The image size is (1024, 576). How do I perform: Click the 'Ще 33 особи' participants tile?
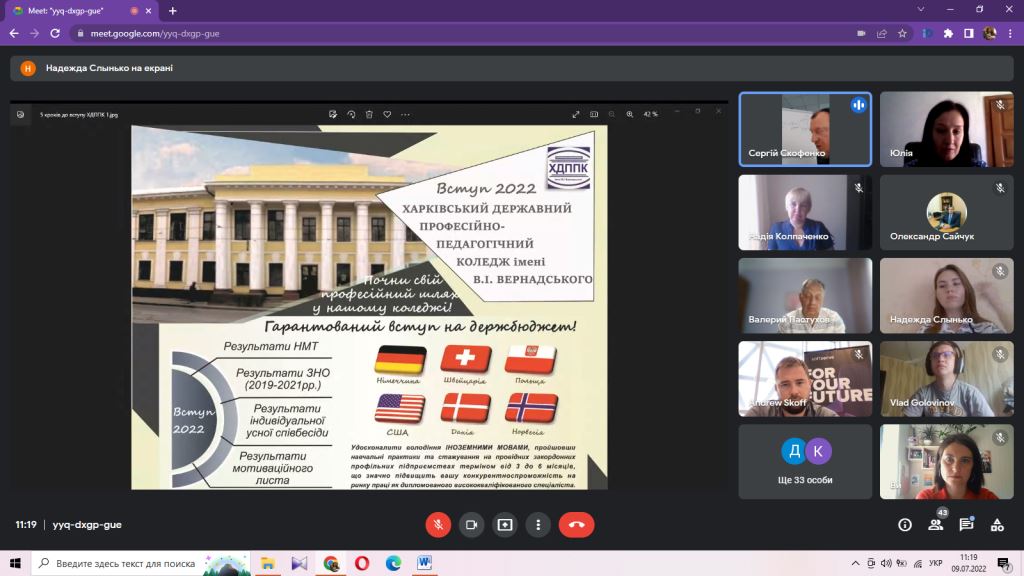click(x=805, y=461)
